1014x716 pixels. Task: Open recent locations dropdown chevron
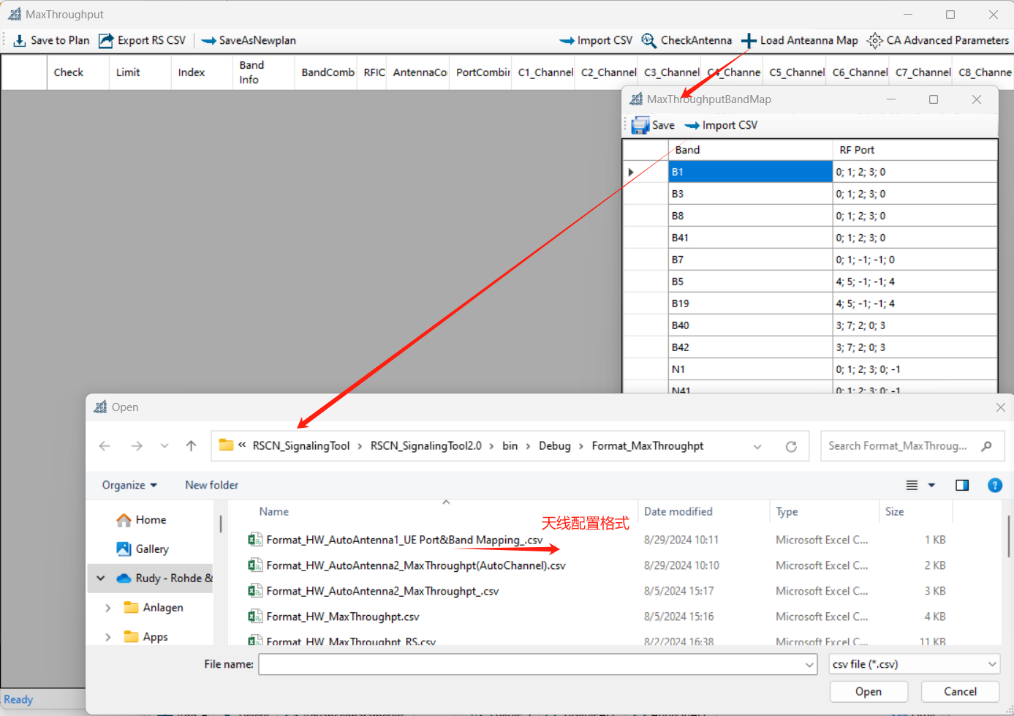tap(164, 446)
